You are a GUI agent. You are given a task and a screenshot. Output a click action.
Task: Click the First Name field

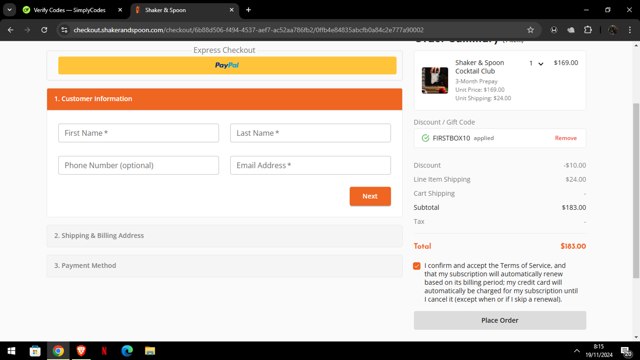coord(138,133)
